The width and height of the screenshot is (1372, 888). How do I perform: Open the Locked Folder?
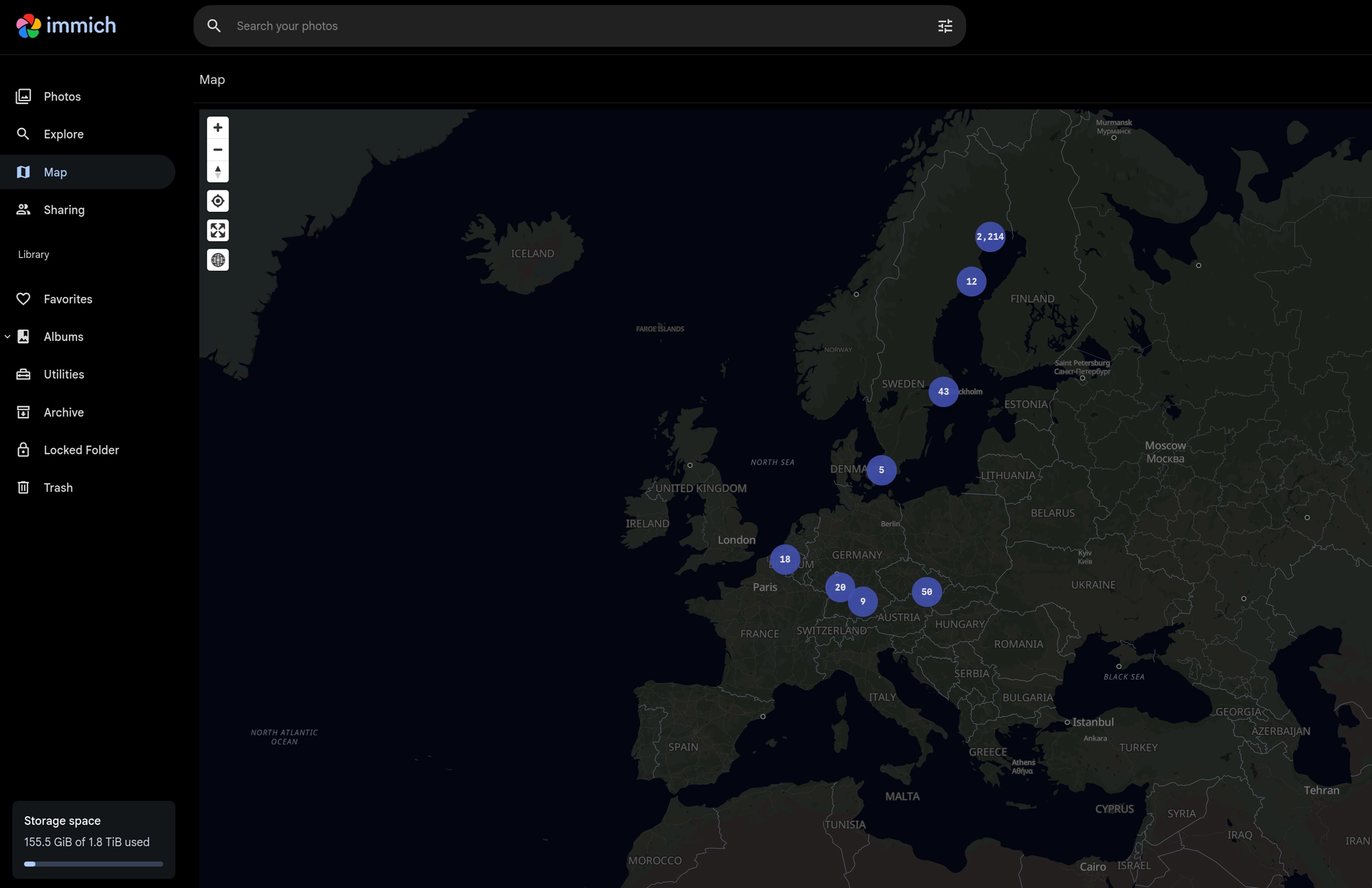(x=88, y=450)
